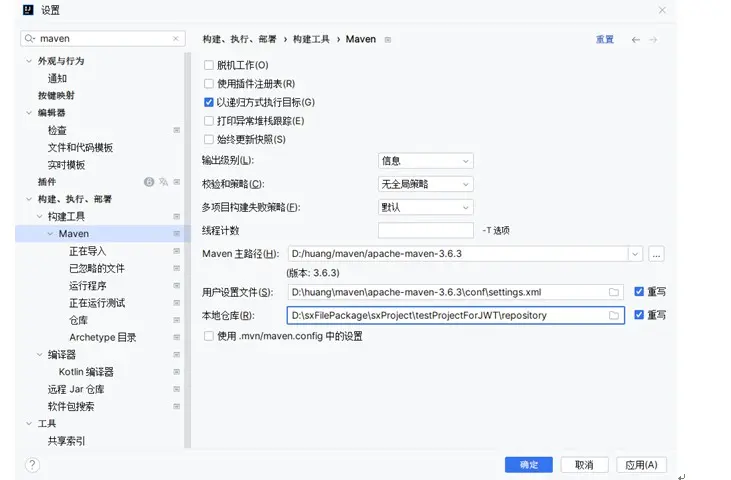Click project icon on 已忽略的文件 row
731x480 pixels.
click(177, 268)
